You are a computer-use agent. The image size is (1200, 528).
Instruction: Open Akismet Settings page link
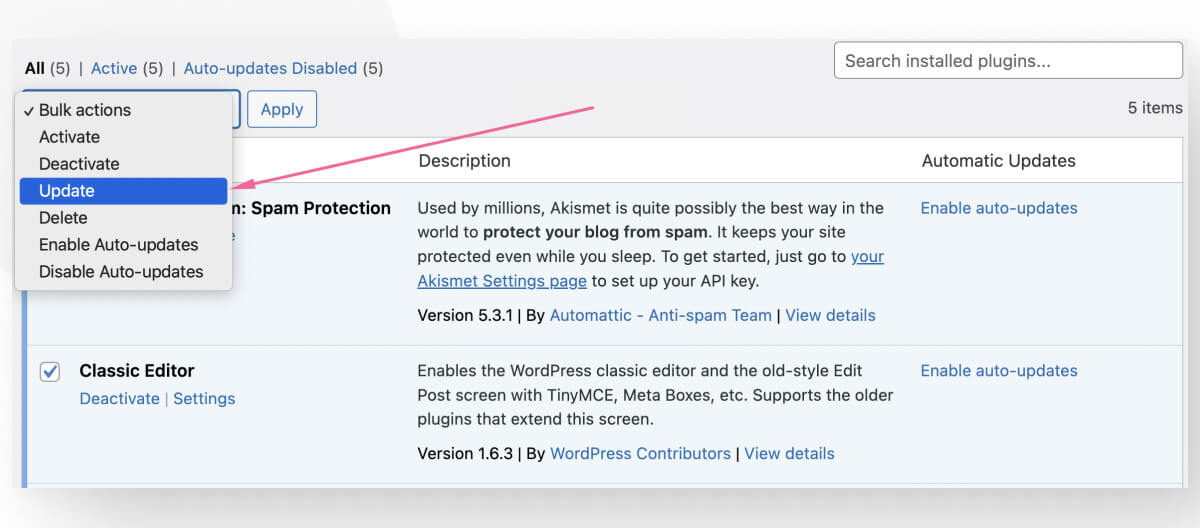click(x=502, y=281)
